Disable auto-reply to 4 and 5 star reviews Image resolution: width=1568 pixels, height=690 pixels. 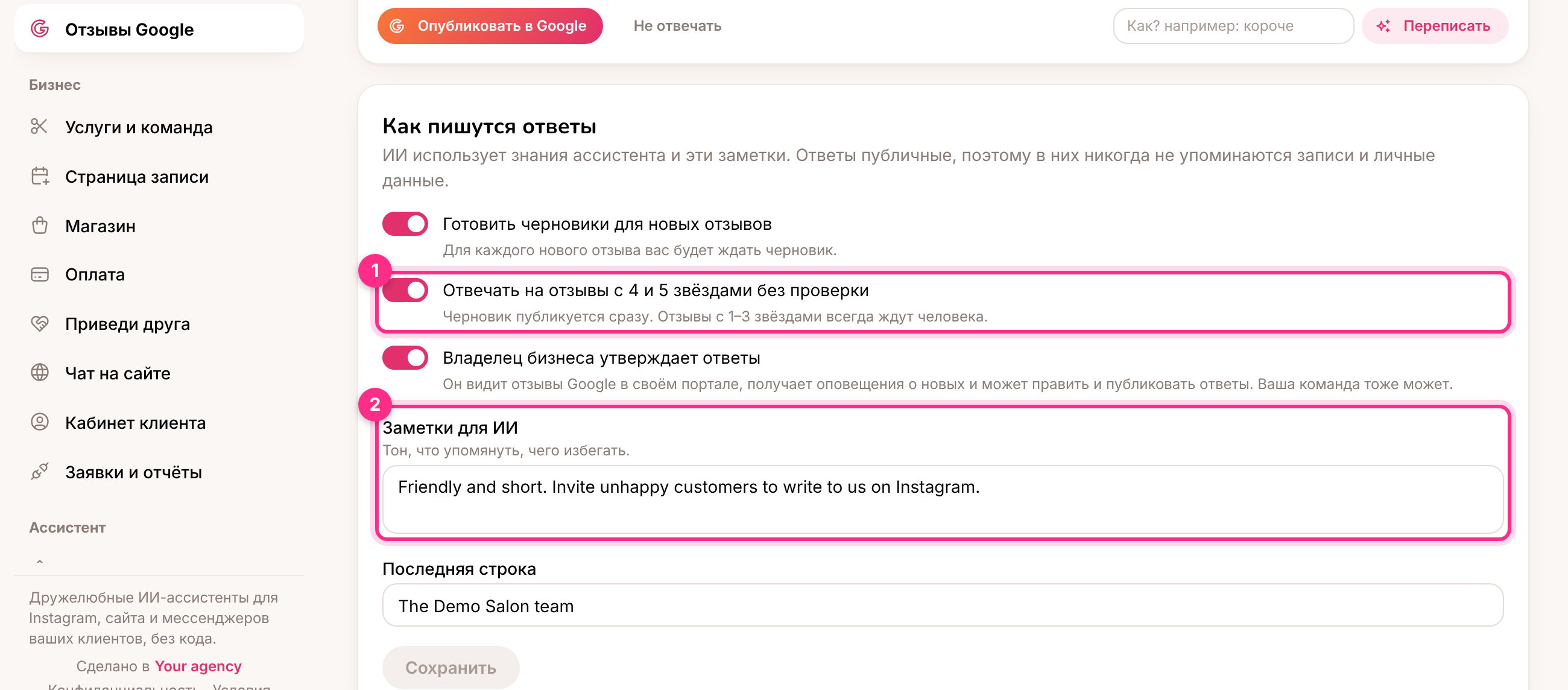point(405,291)
